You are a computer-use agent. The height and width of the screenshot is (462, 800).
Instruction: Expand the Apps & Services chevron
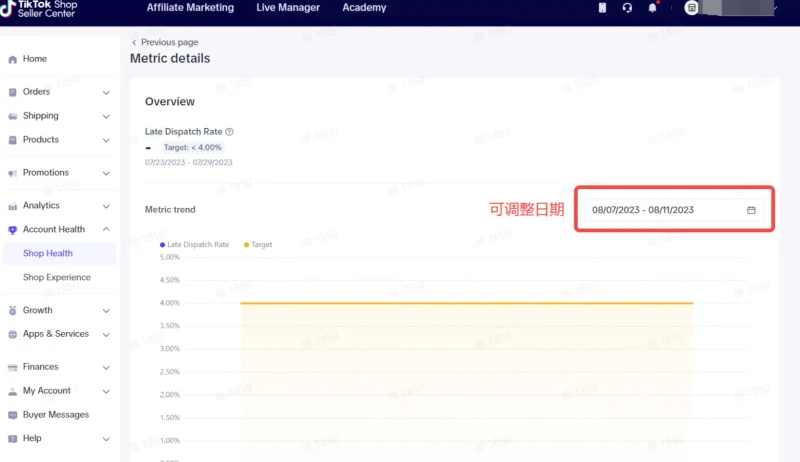[x=106, y=335]
